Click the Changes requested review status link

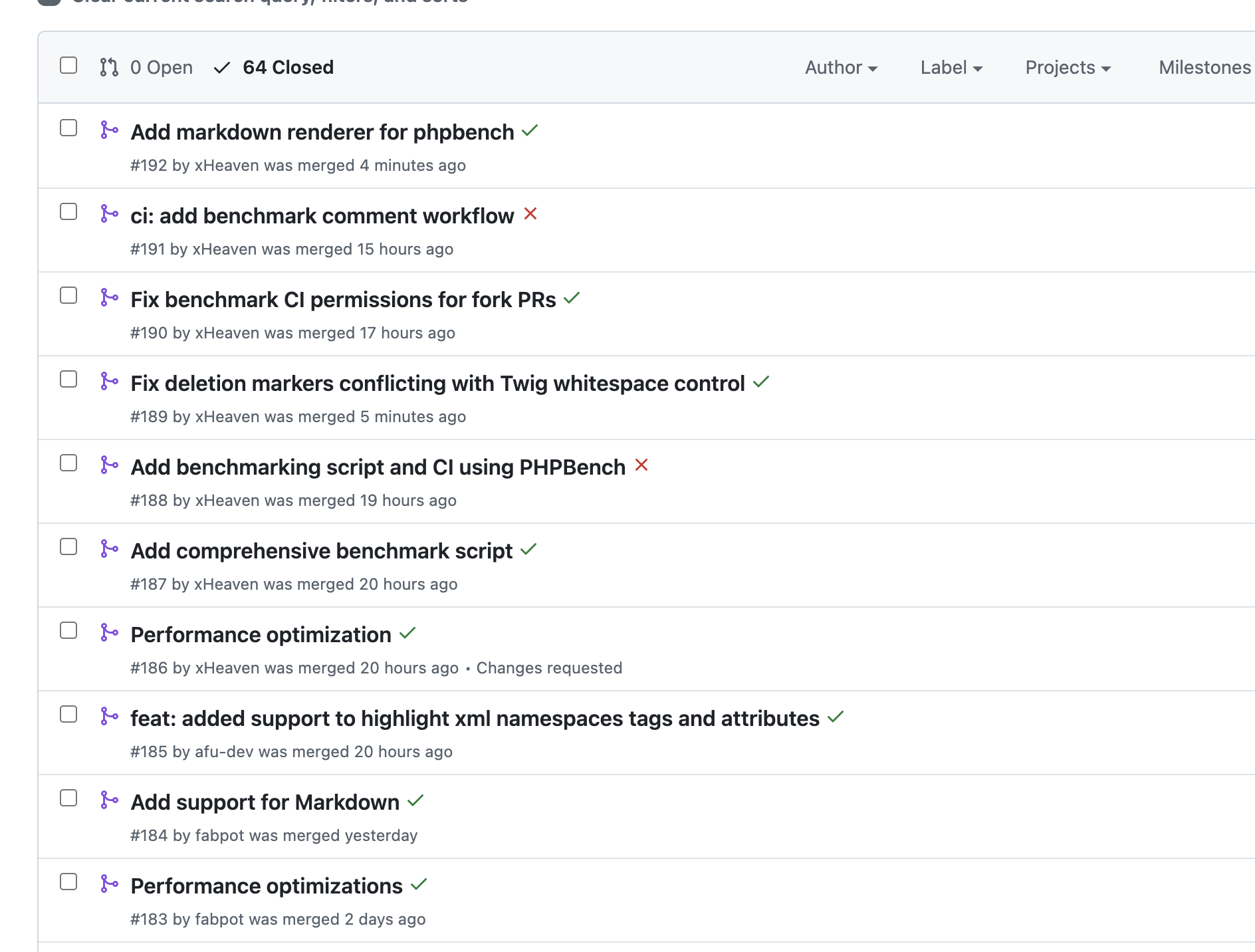pyautogui.click(x=549, y=668)
